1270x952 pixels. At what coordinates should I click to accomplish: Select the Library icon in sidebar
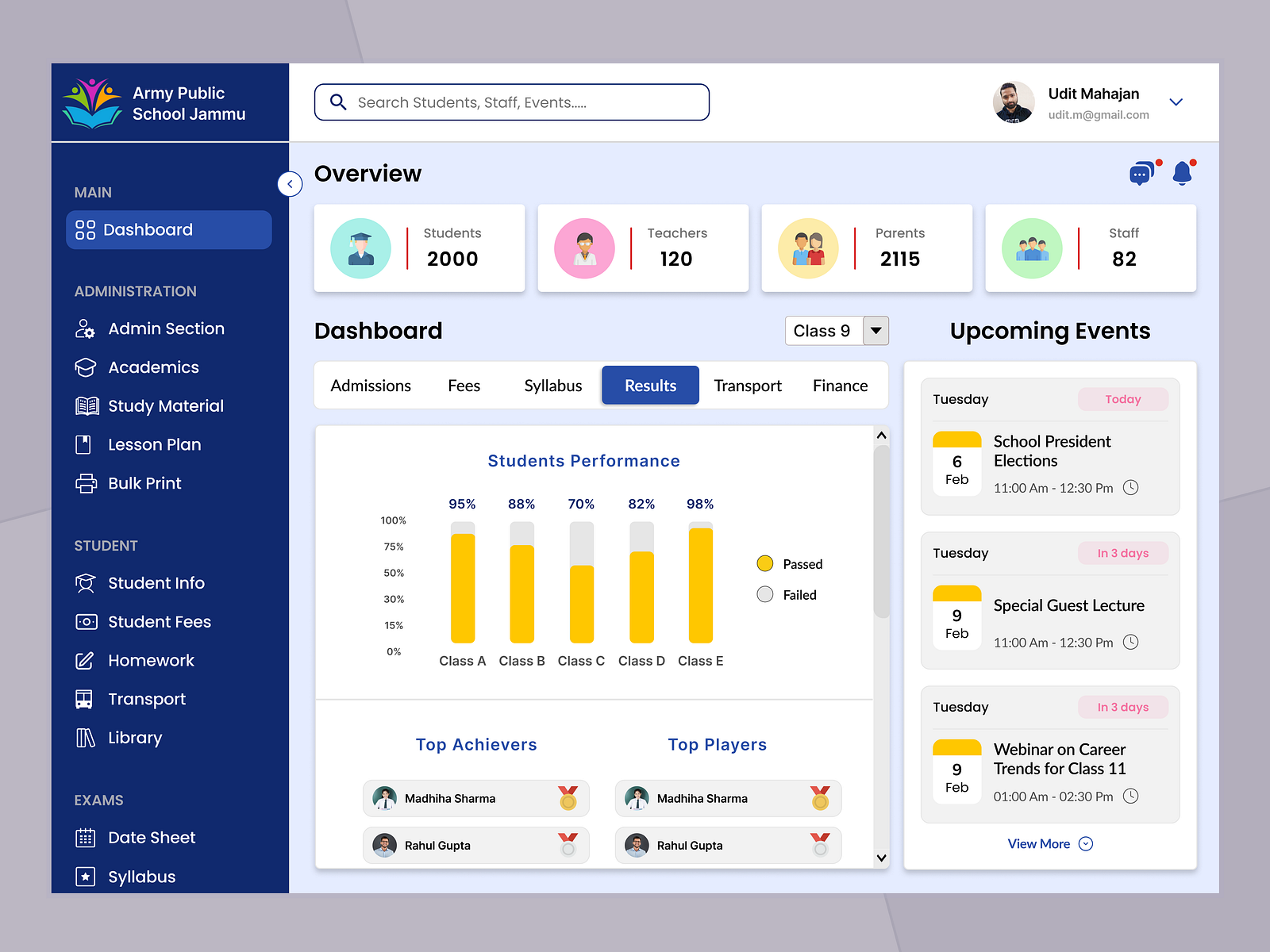[85, 738]
